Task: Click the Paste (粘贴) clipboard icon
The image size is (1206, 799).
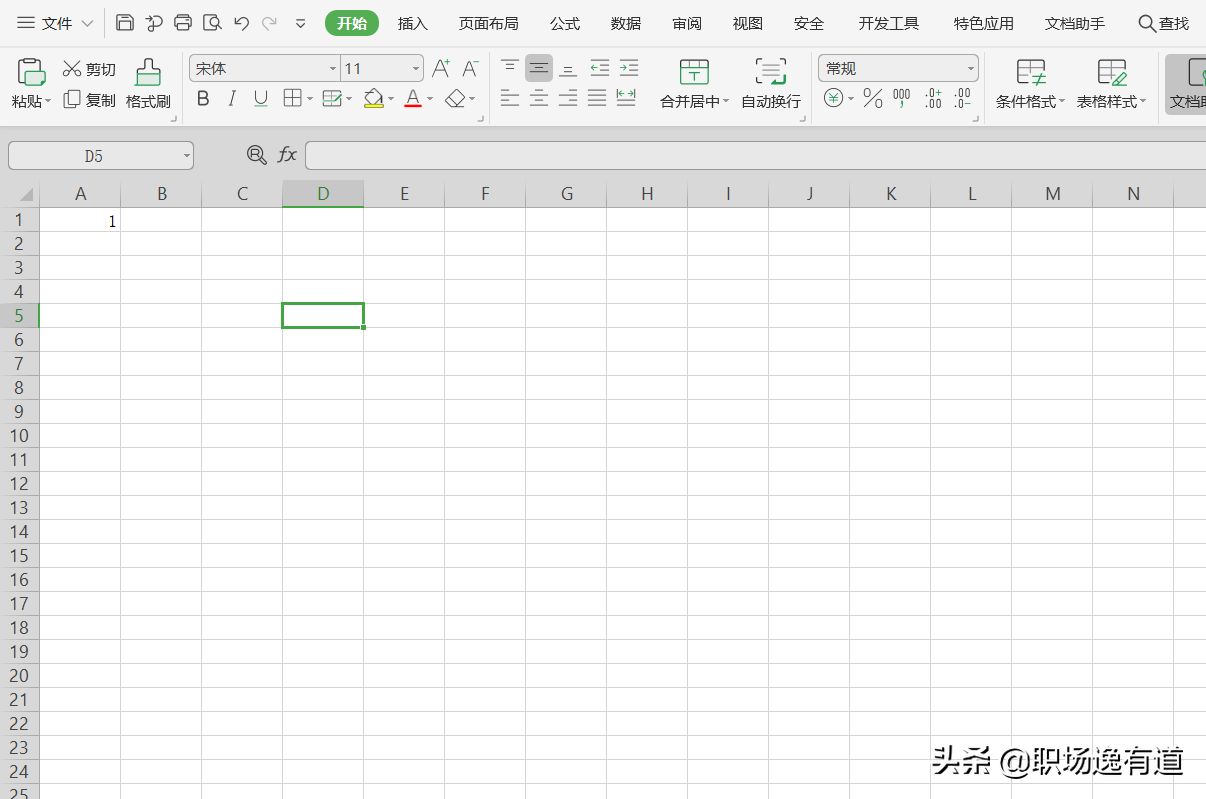Action: pos(32,72)
